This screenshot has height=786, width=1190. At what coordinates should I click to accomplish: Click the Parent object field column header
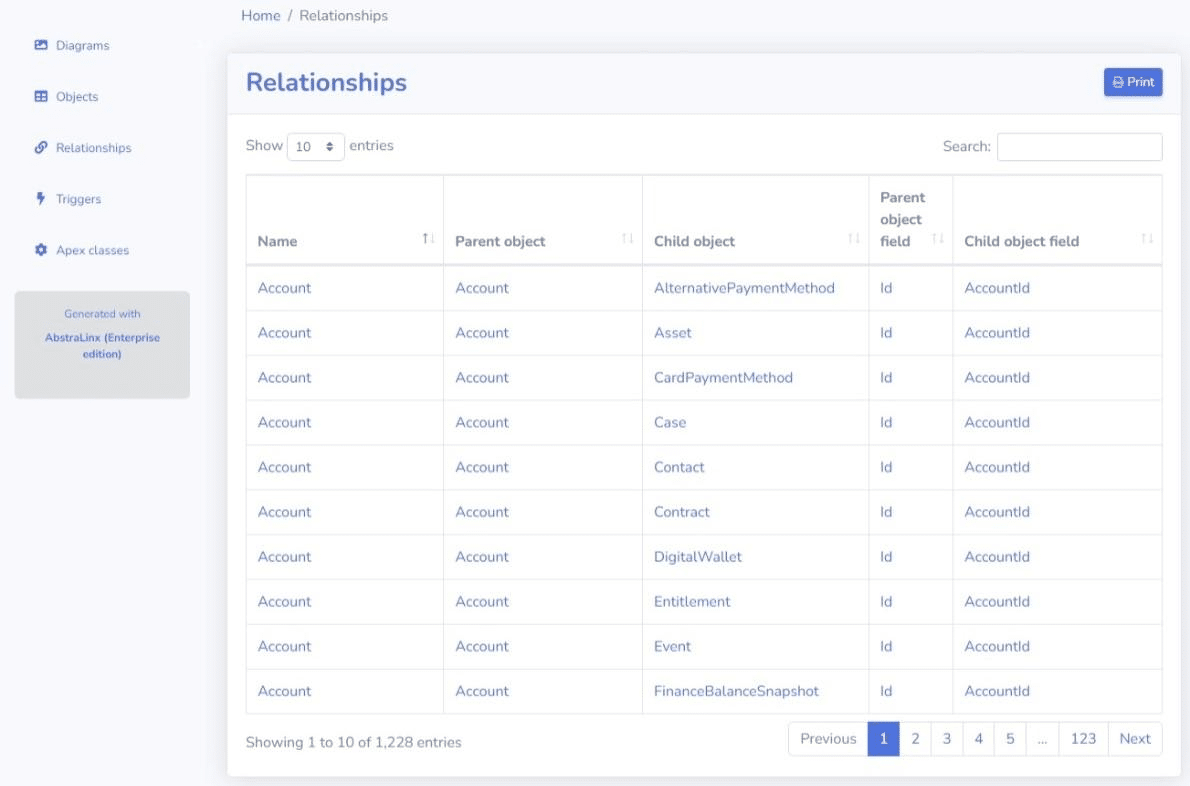902,219
